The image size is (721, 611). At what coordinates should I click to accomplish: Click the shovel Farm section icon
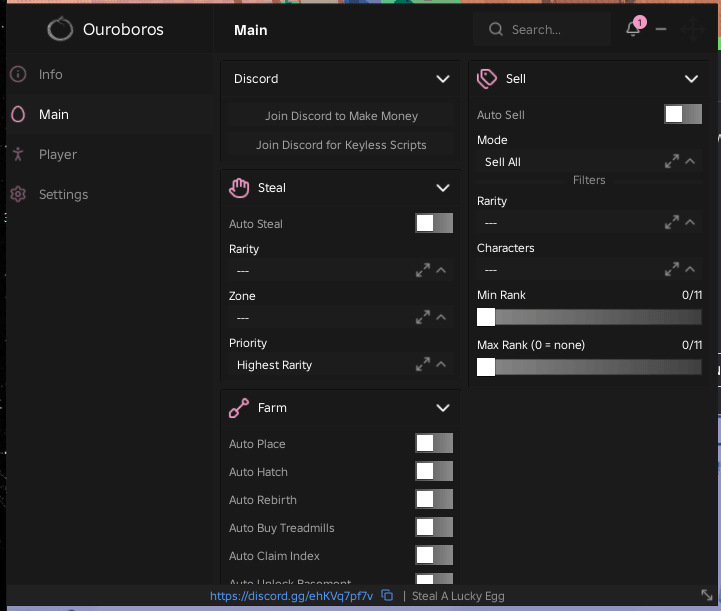pos(239,408)
